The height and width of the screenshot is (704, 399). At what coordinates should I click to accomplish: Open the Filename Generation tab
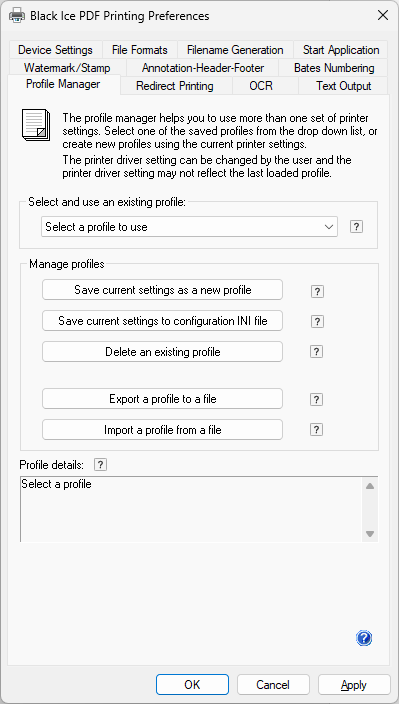click(x=235, y=50)
